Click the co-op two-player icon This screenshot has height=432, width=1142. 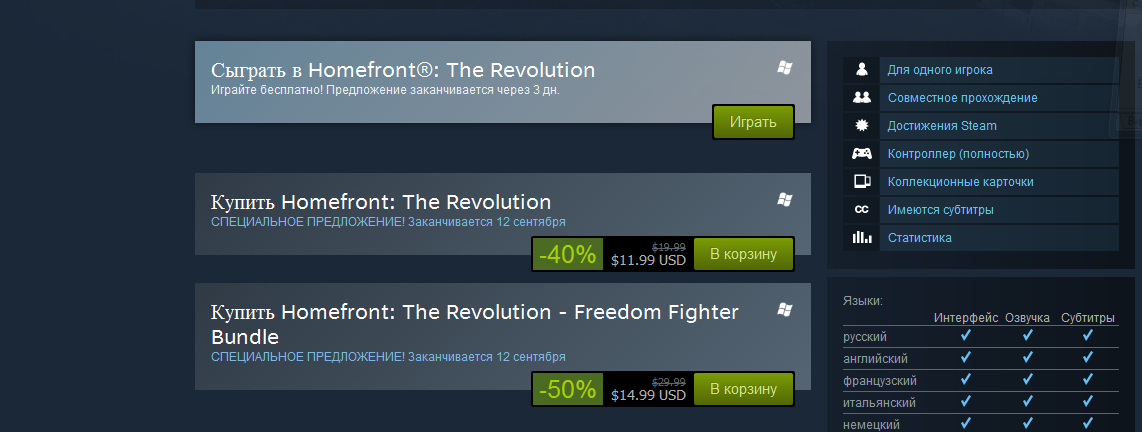point(861,98)
